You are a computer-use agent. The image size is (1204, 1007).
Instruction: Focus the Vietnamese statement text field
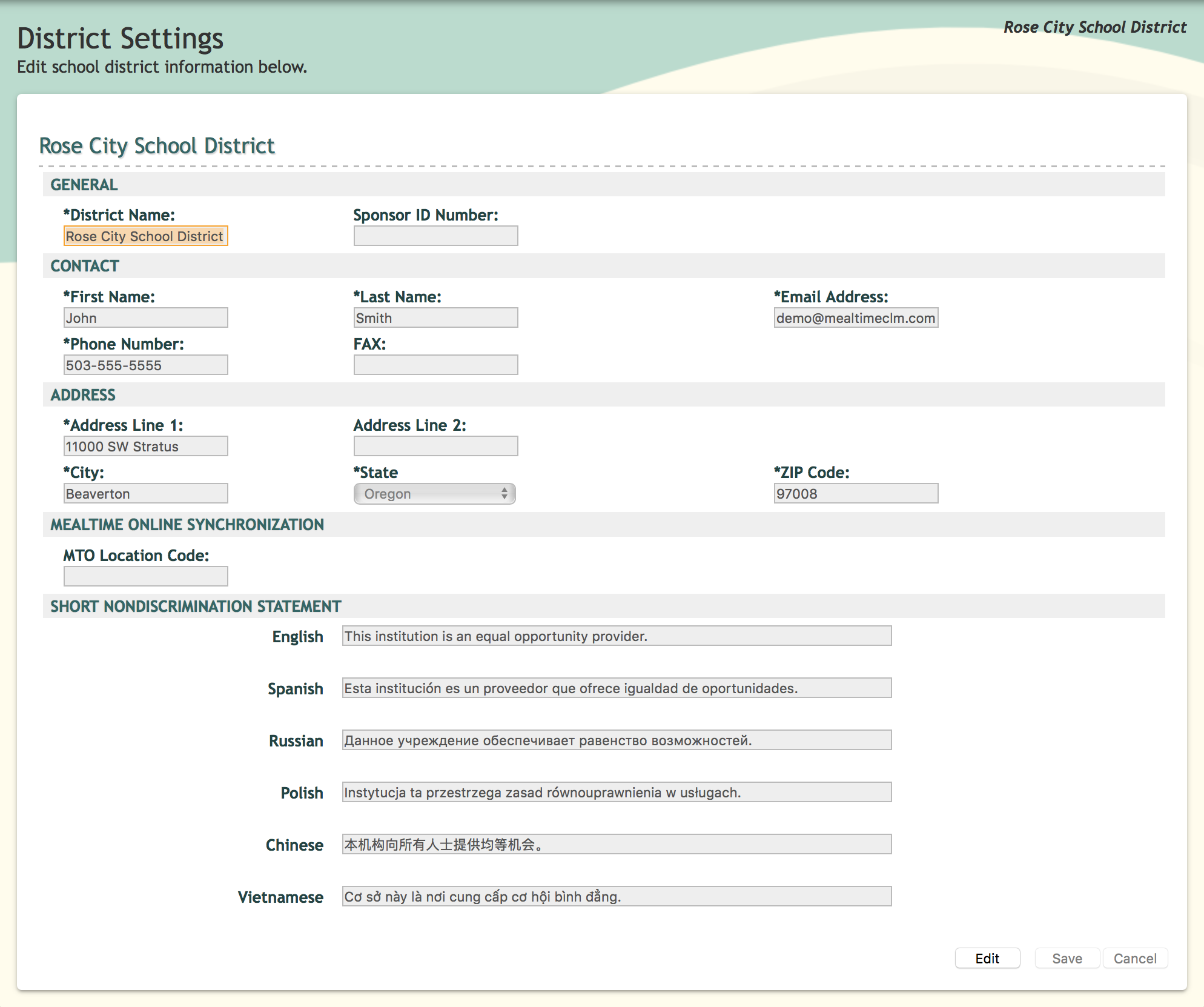click(617, 896)
